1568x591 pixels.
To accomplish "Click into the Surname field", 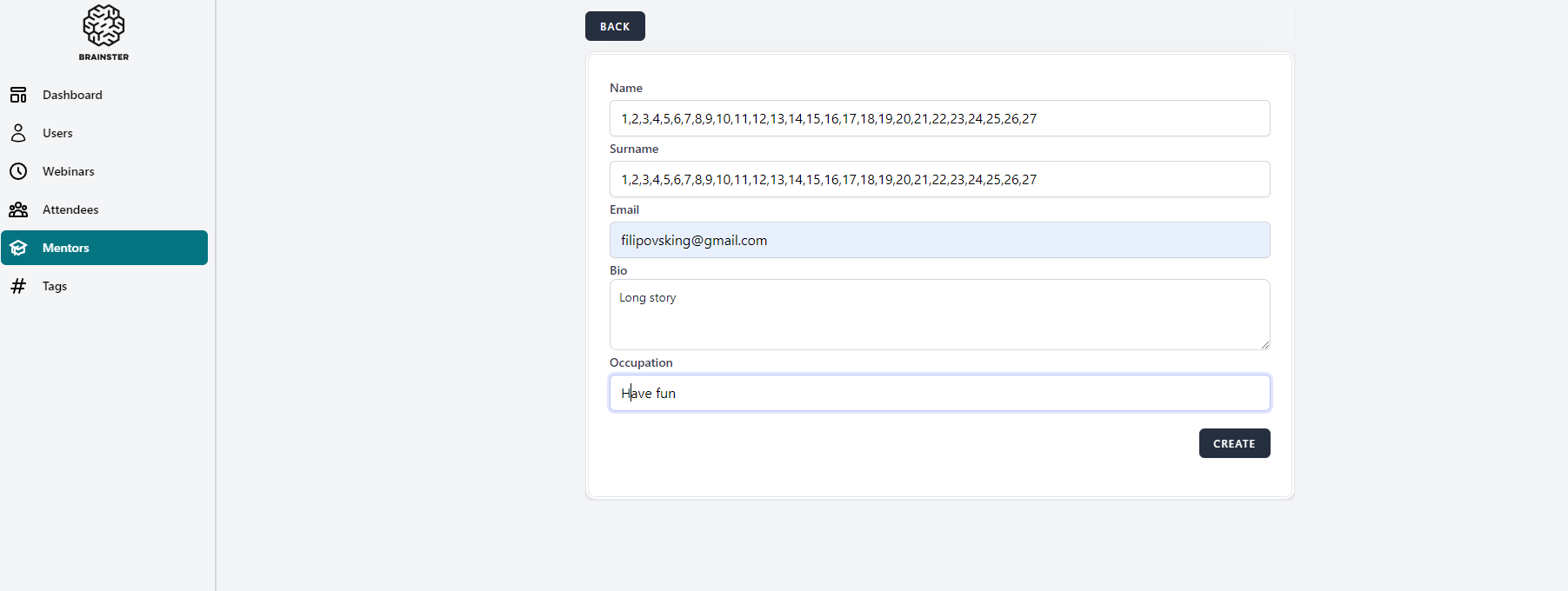I will tap(939, 179).
